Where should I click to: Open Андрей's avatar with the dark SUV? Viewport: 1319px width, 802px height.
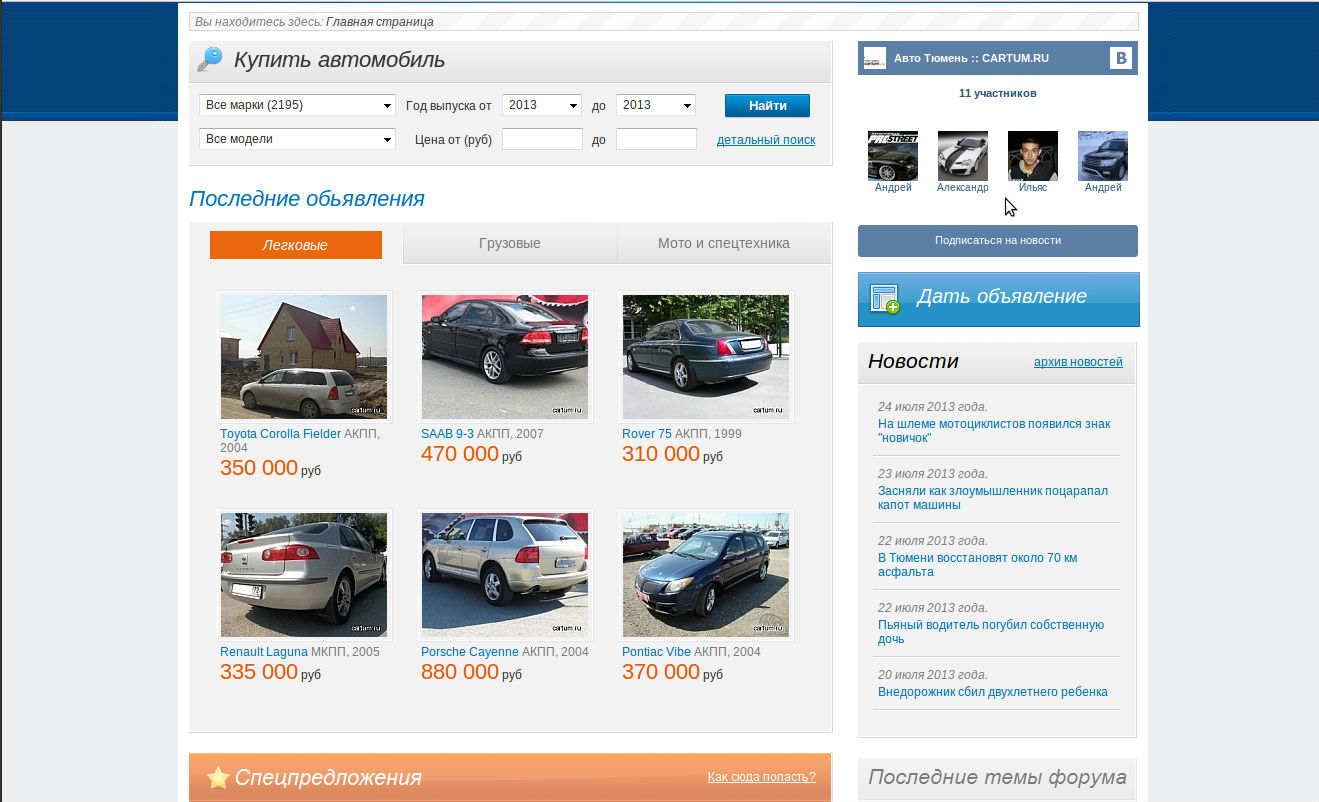coord(1103,156)
